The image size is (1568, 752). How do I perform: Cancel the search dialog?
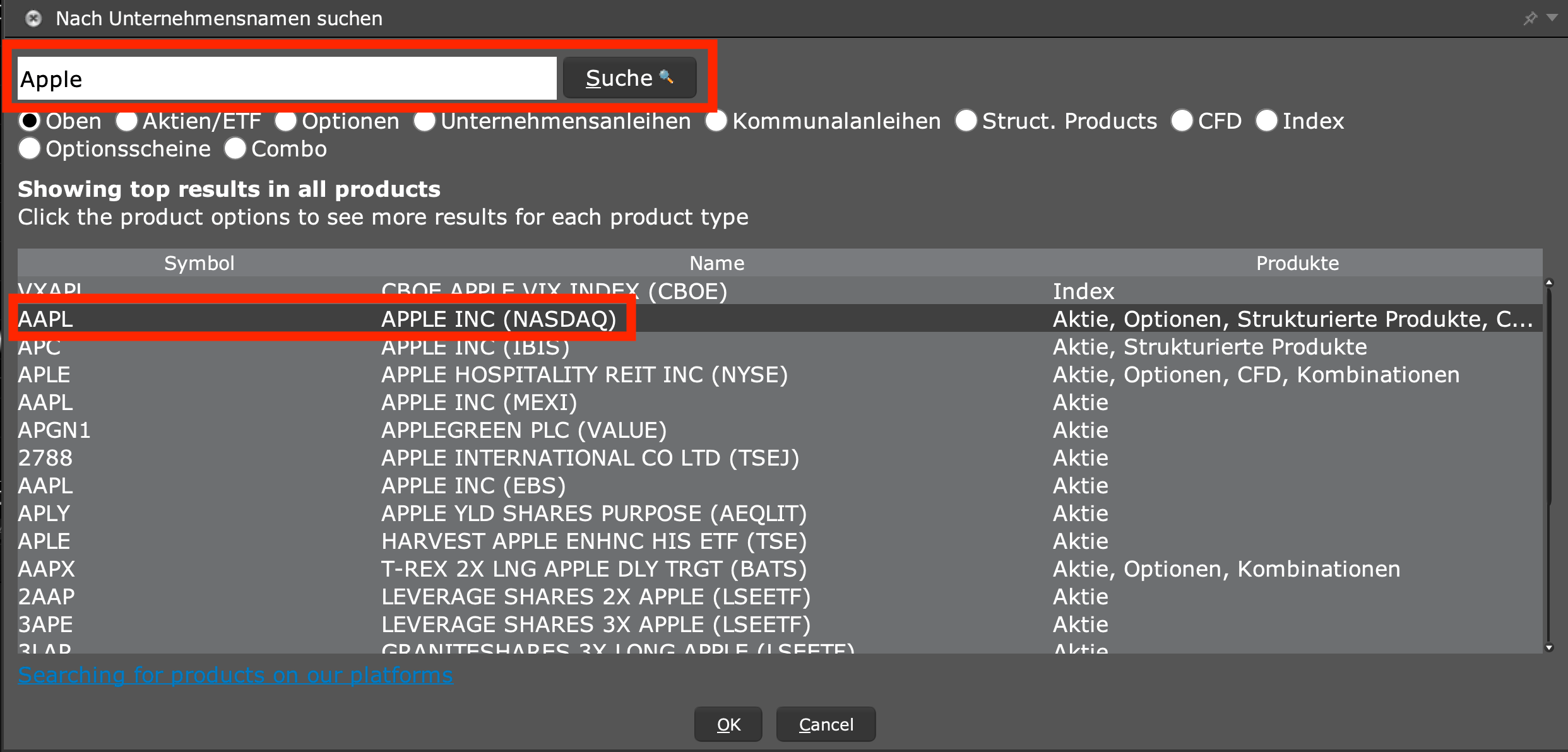pyautogui.click(x=826, y=724)
